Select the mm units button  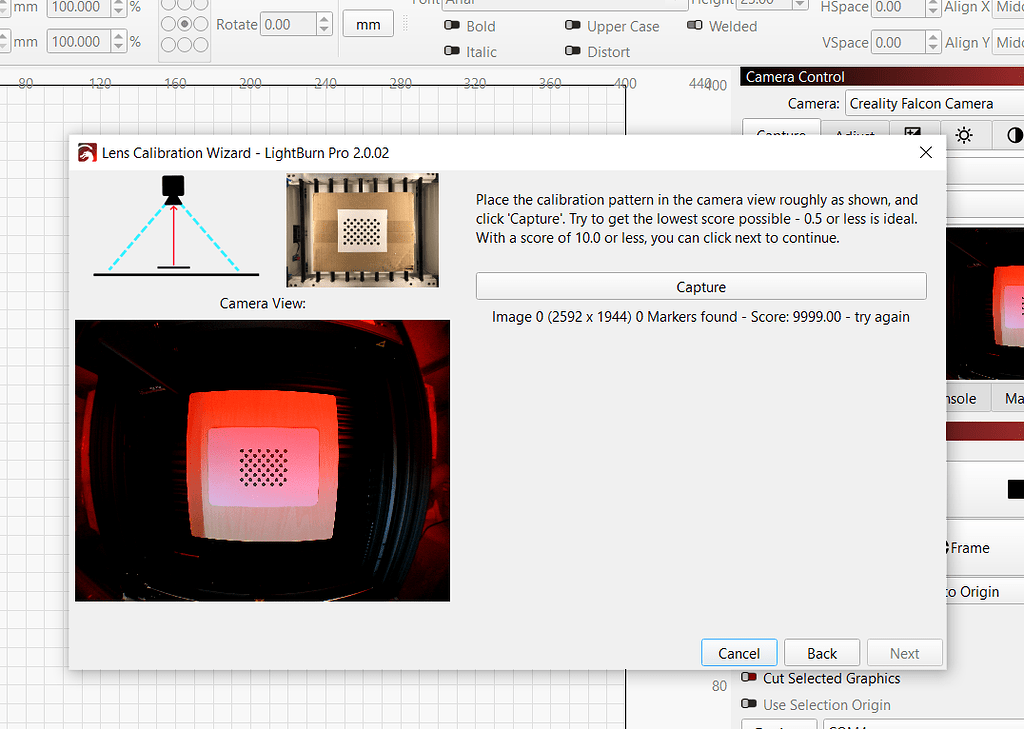coord(367,22)
